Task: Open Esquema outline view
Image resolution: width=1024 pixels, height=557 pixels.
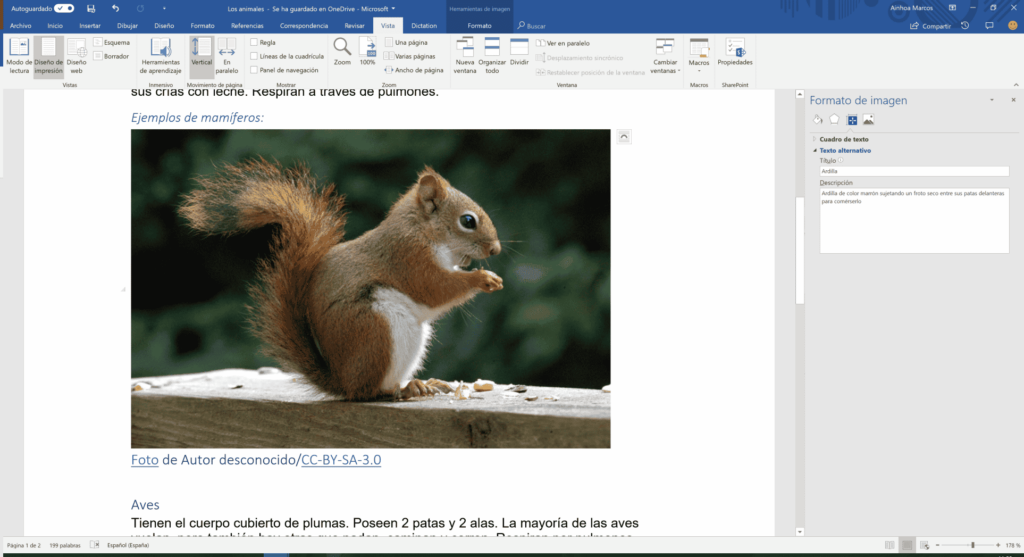Action: pyautogui.click(x=112, y=42)
